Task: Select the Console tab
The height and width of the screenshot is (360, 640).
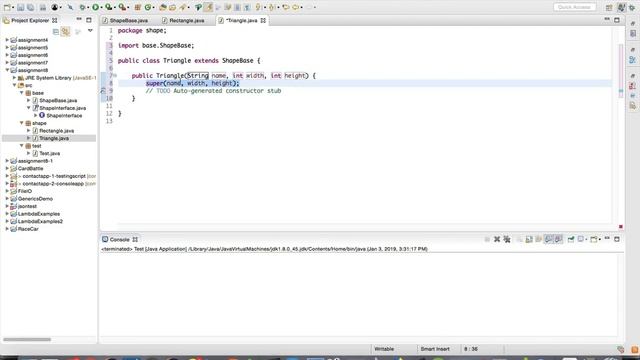Action: pyautogui.click(x=120, y=240)
